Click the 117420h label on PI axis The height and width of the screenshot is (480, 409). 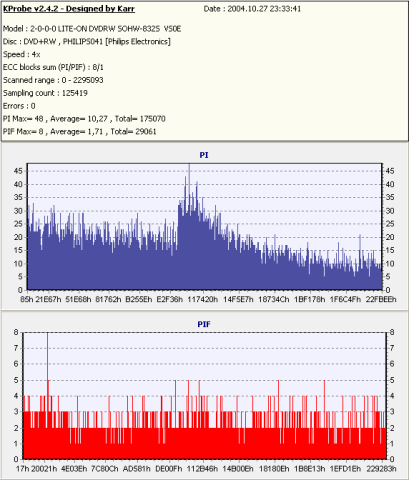pos(202,299)
